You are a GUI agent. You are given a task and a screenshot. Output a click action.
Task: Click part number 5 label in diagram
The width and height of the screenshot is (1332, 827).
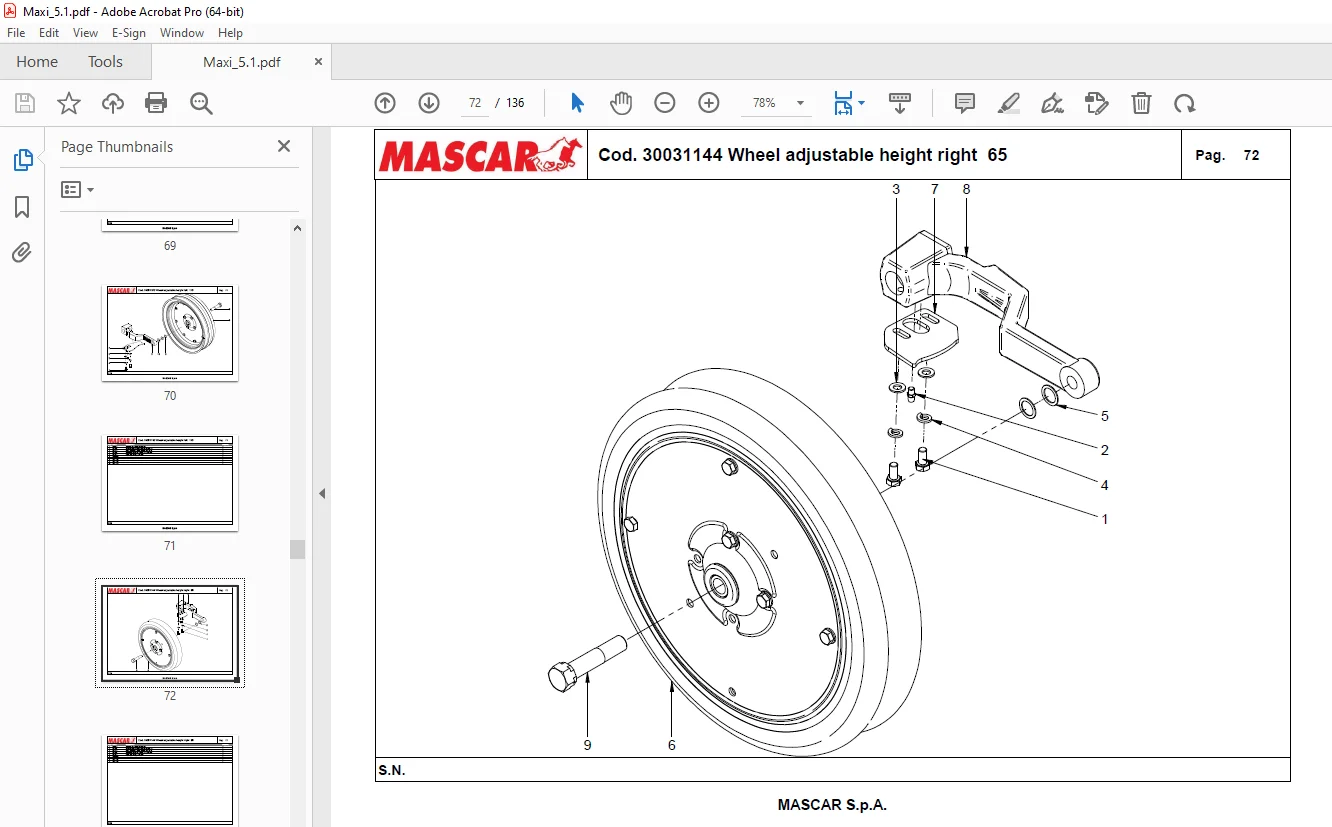click(x=1105, y=416)
